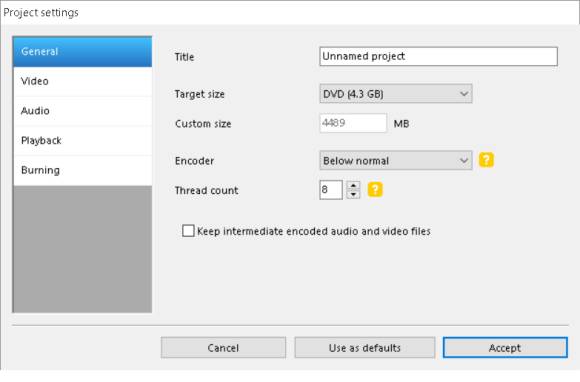Image resolution: width=580 pixels, height=382 pixels.
Task: Click the Use as defaults button
Action: coord(365,348)
